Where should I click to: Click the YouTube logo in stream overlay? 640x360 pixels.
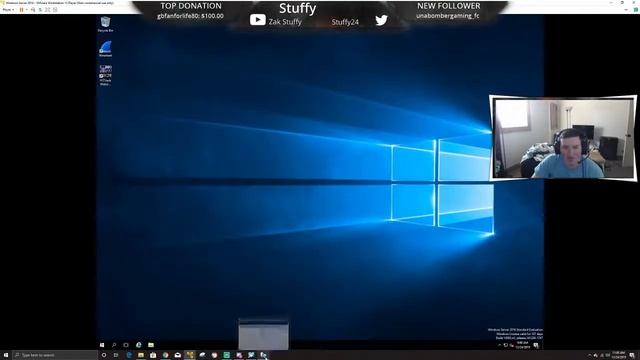(258, 20)
